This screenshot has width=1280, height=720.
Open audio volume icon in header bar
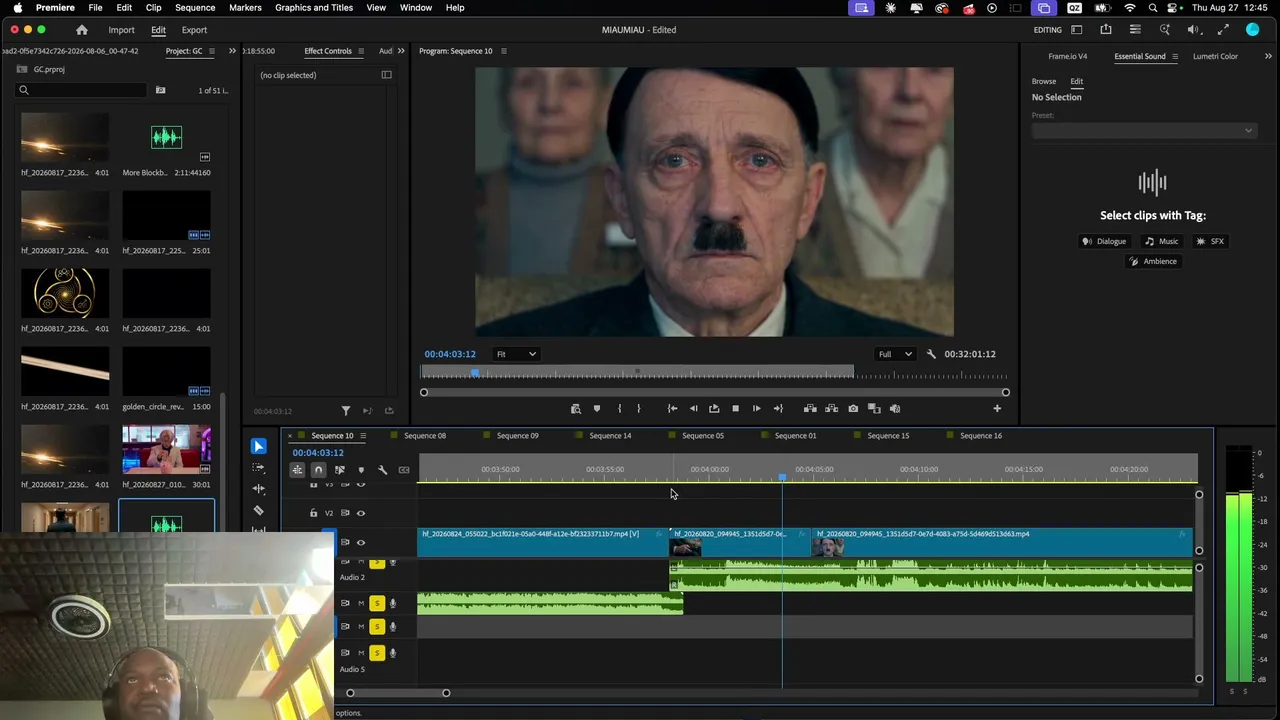pyautogui.click(x=1193, y=30)
